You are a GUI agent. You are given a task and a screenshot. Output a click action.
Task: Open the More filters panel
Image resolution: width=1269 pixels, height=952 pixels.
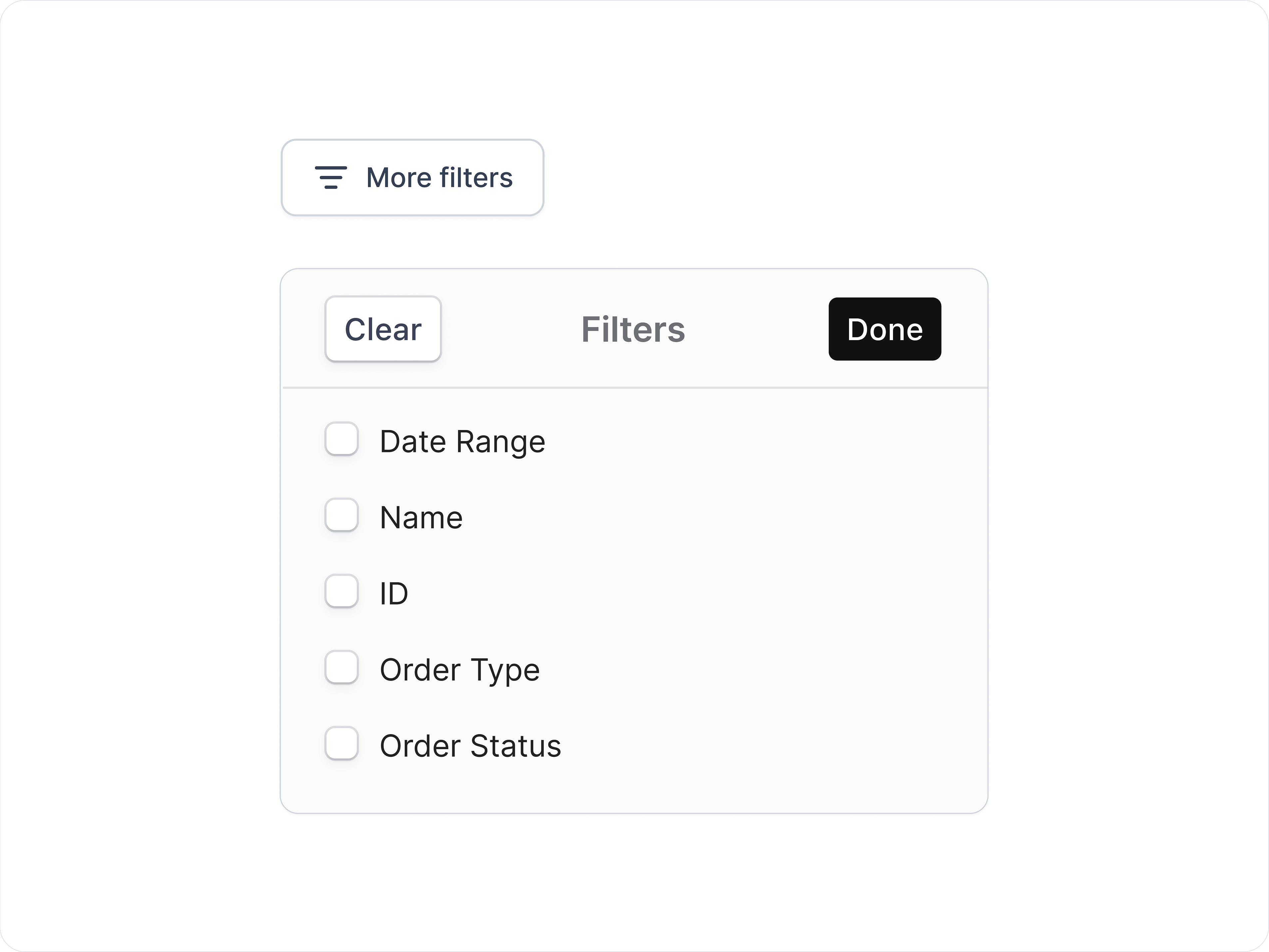412,177
